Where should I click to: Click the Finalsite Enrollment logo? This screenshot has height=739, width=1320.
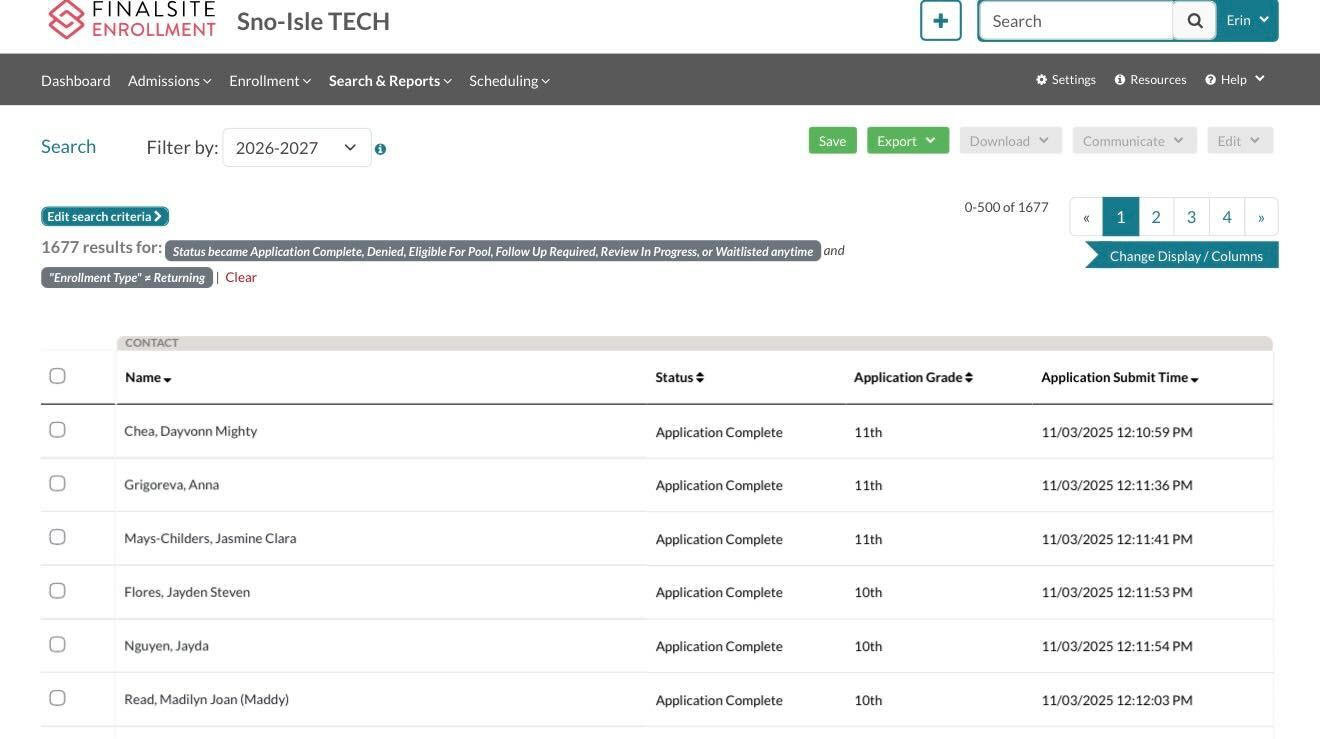(131, 18)
